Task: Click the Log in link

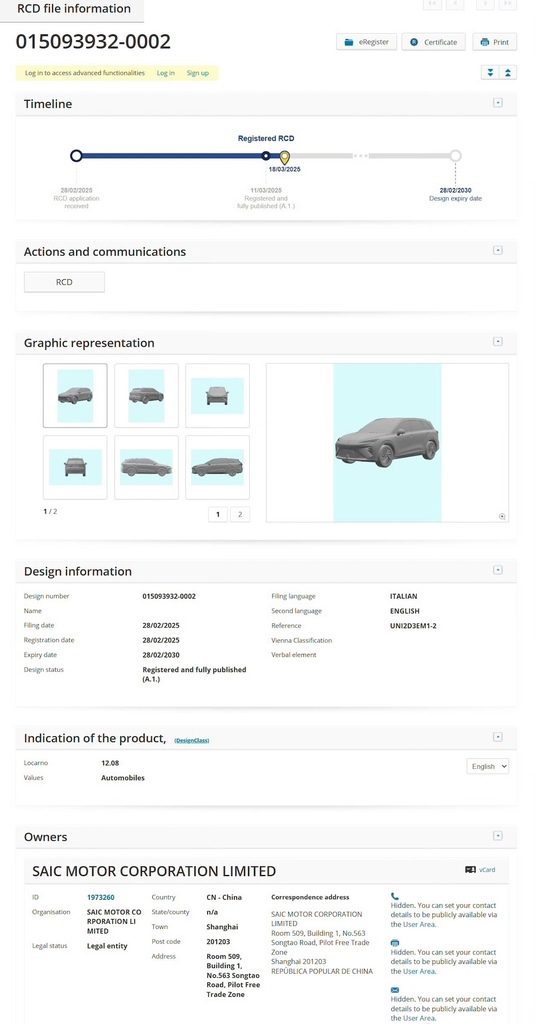Action: click(x=166, y=73)
